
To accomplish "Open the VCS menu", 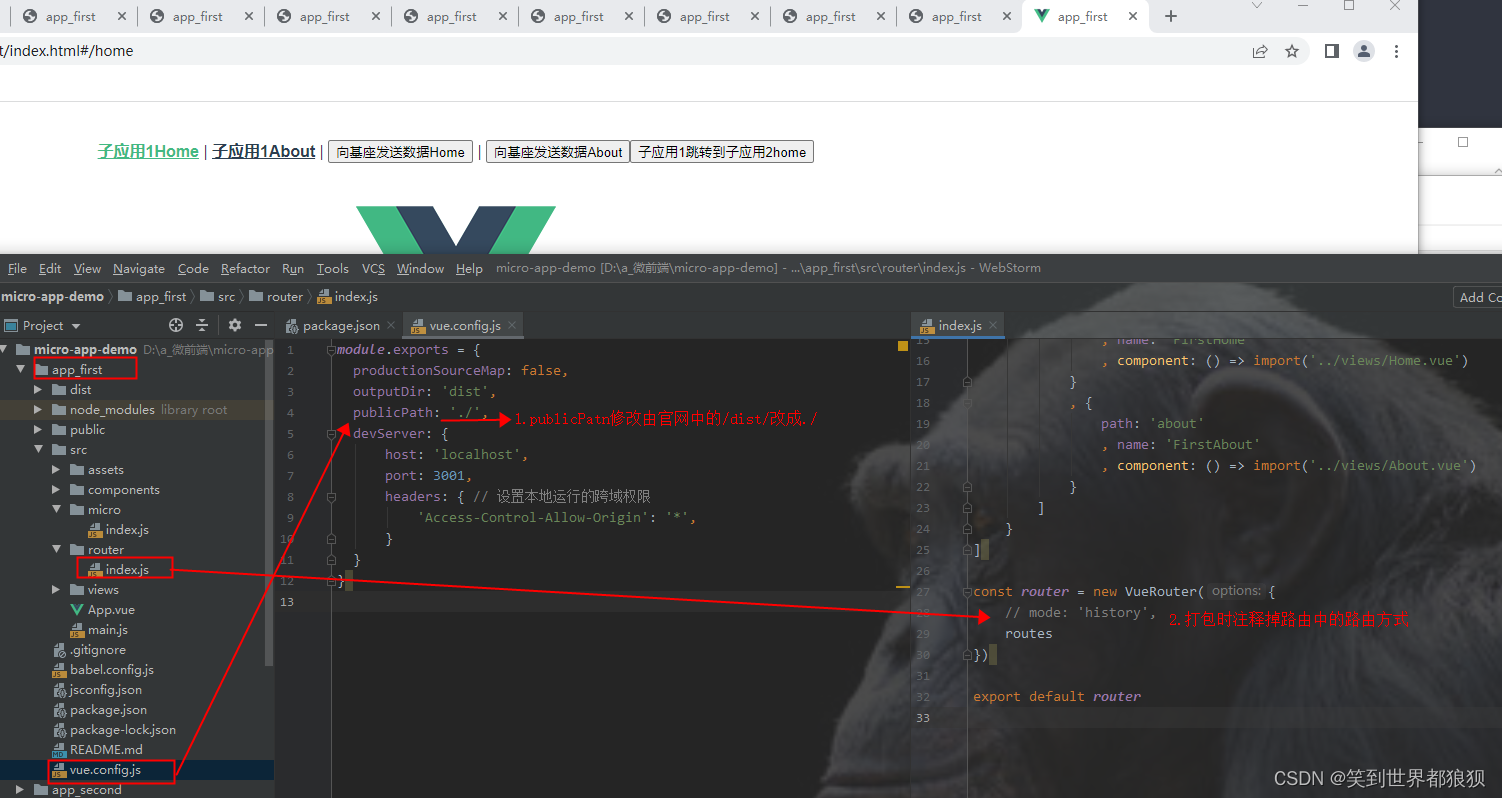I will [373, 268].
